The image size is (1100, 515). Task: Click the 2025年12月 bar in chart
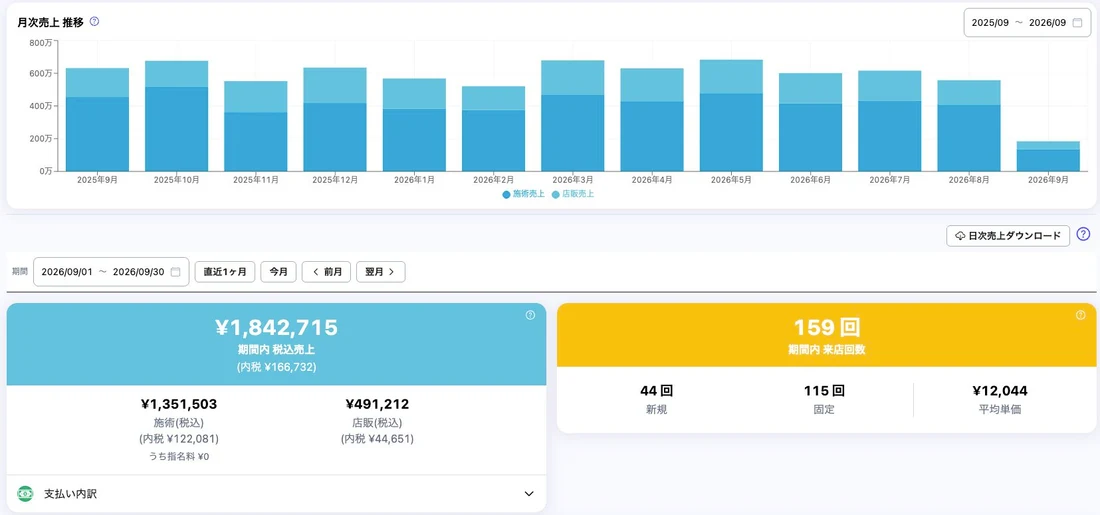[x=335, y=119]
